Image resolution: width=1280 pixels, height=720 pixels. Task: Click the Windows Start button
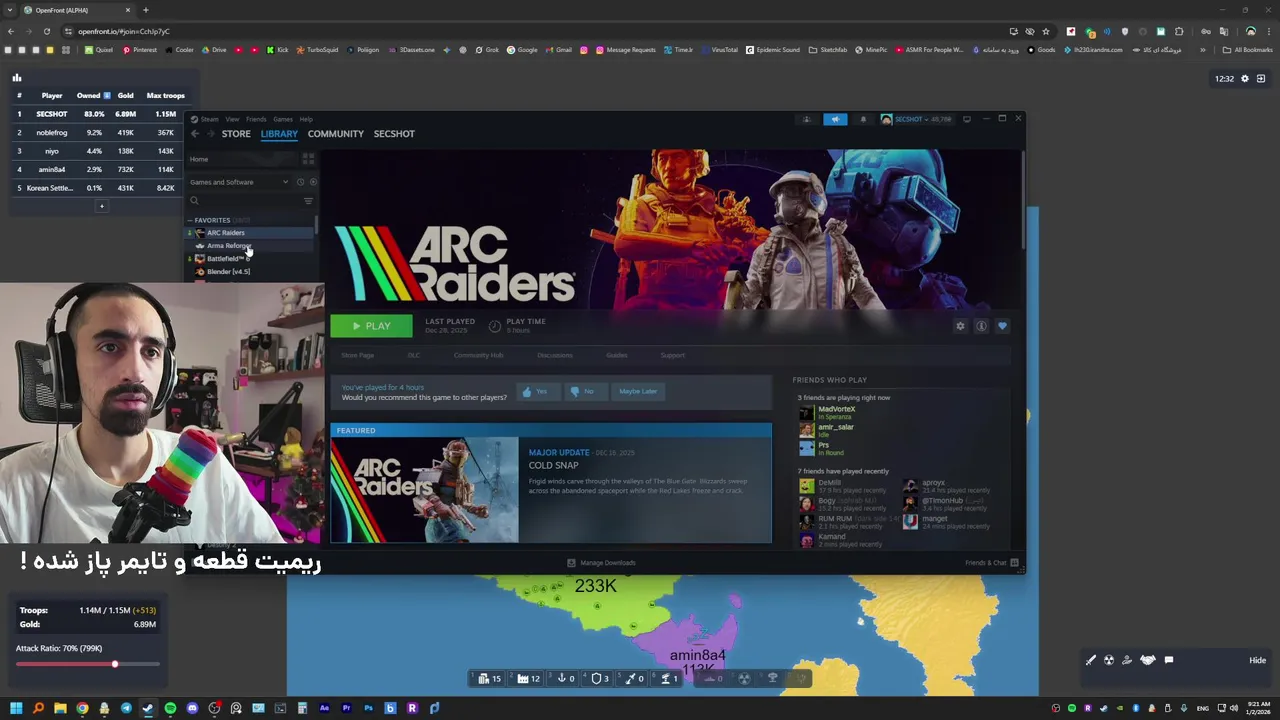coord(16,708)
